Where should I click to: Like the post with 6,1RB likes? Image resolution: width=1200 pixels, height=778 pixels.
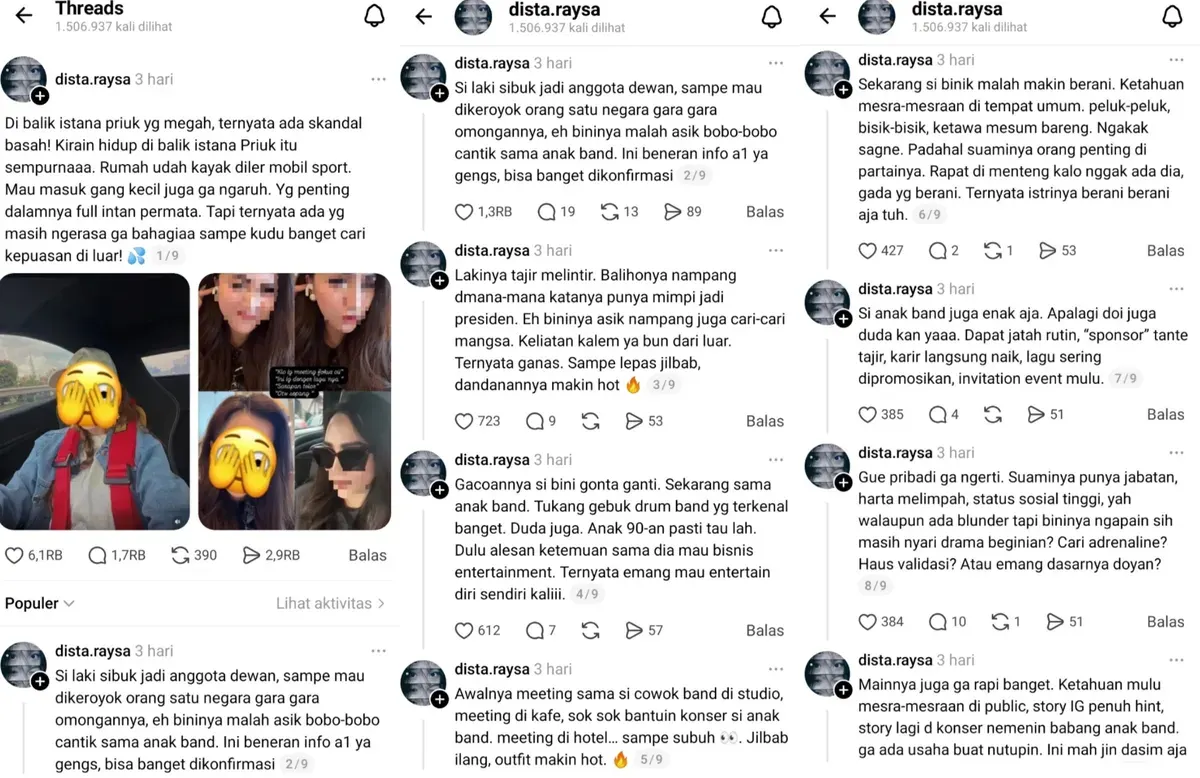(x=14, y=555)
